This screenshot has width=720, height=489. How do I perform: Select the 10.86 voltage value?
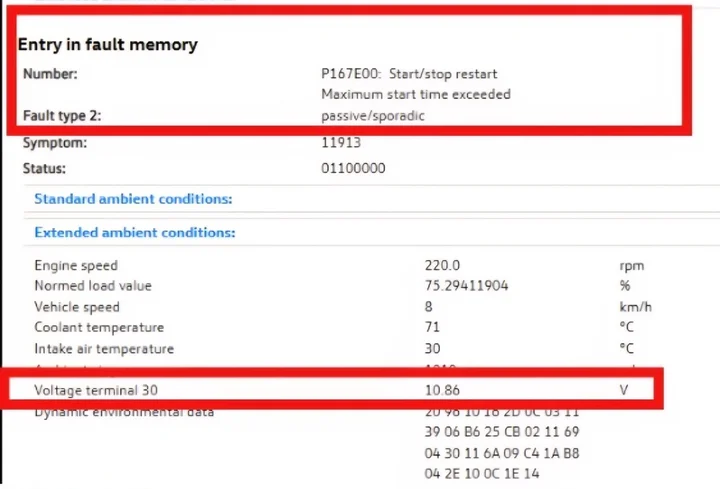pos(442,390)
